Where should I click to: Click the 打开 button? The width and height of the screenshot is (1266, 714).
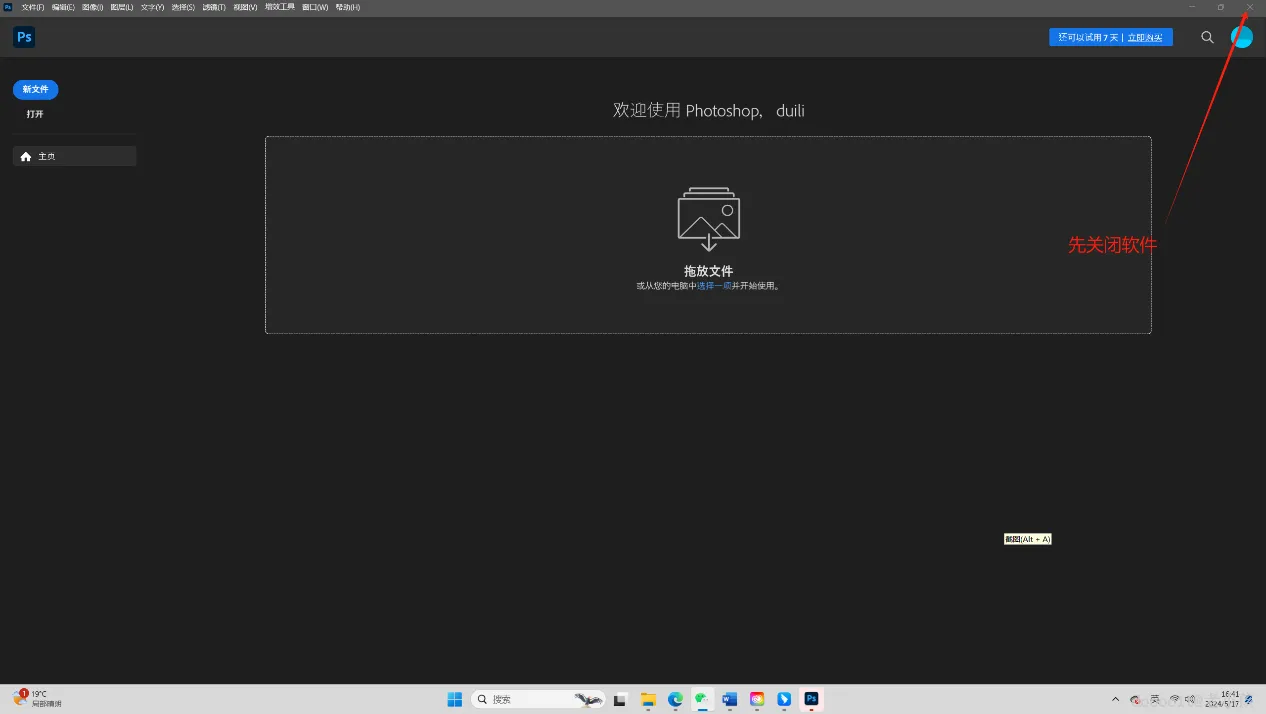coord(35,114)
